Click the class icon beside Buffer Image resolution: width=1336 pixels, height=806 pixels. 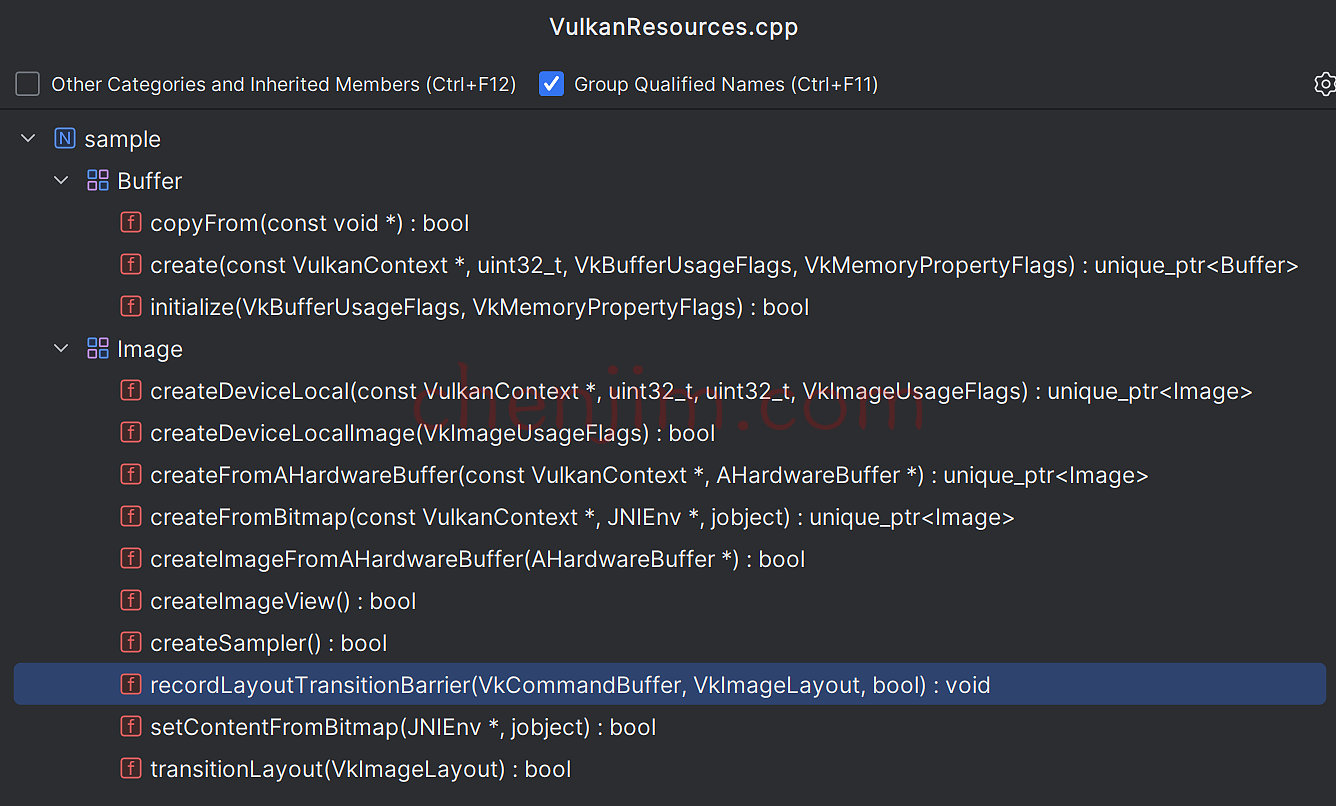(97, 180)
